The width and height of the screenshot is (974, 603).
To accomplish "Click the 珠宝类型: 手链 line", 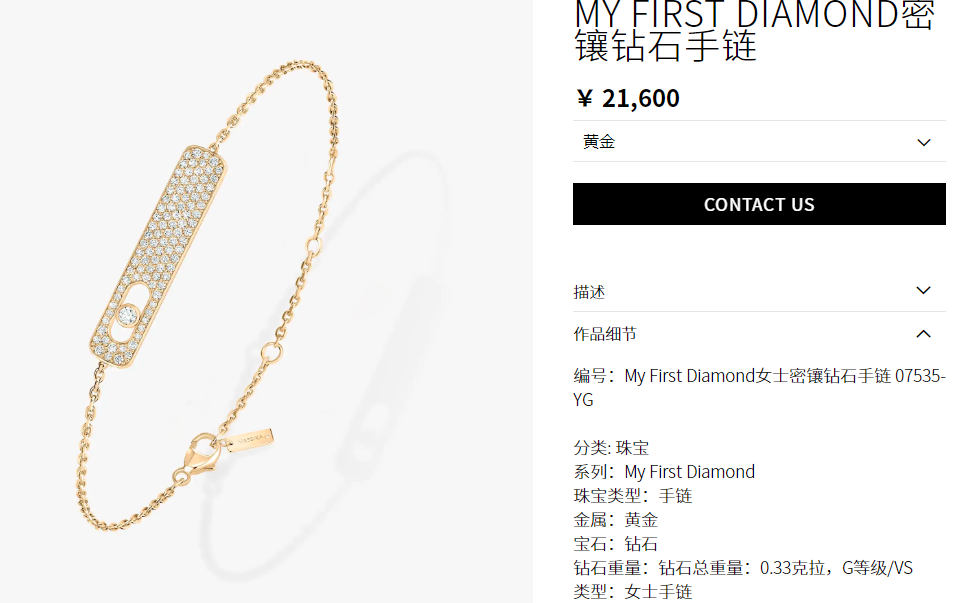I will click(x=632, y=496).
